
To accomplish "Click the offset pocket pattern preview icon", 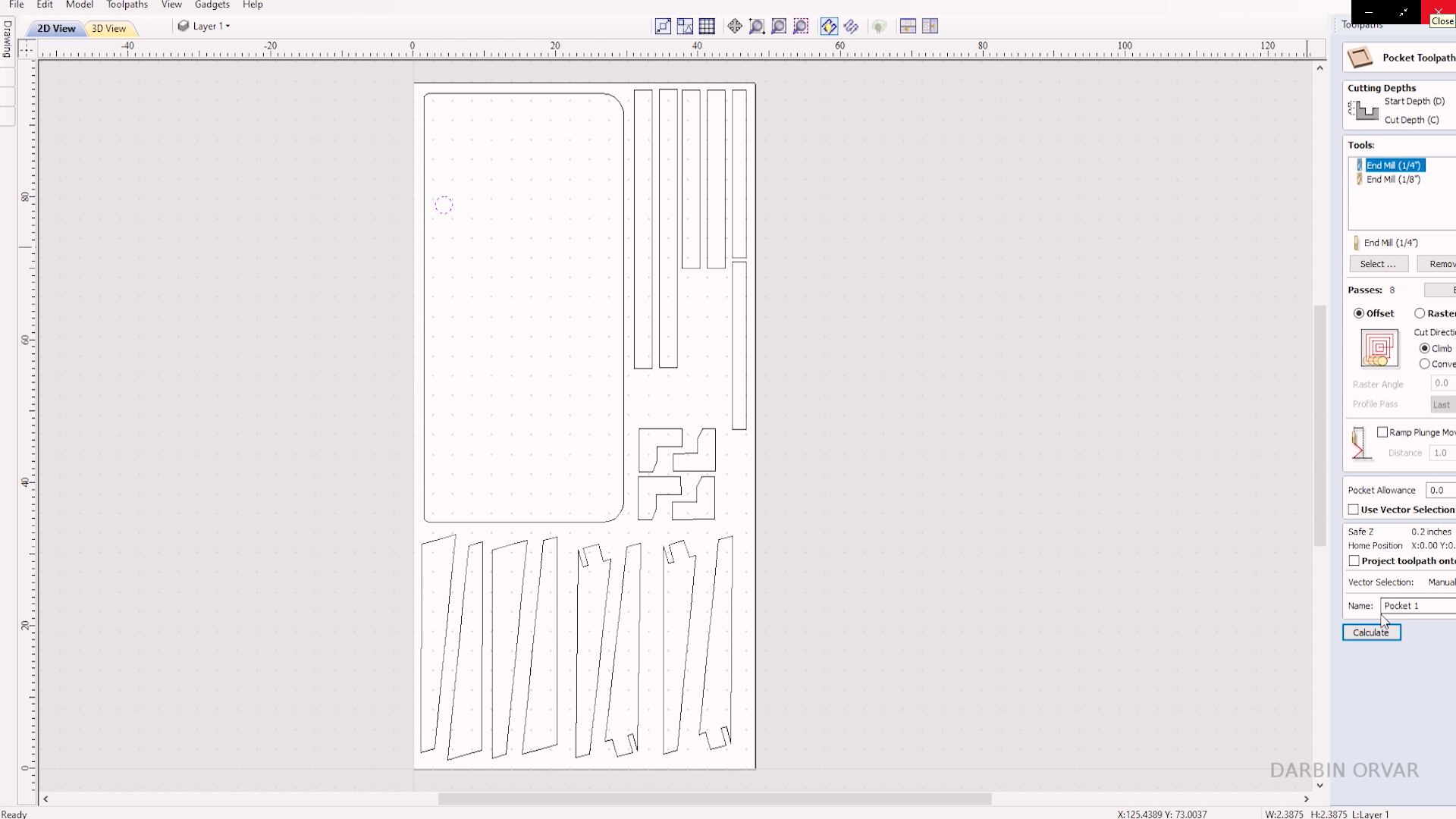I will (x=1379, y=348).
